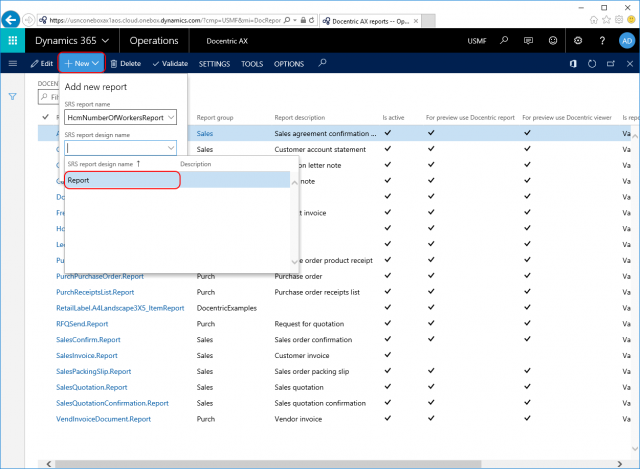Toggle Is active for Sales agreement confirmation row
The width and height of the screenshot is (640, 469).
(x=388, y=133)
